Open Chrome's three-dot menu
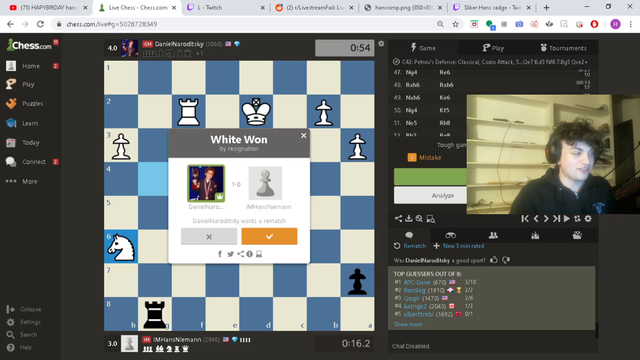 [631, 24]
